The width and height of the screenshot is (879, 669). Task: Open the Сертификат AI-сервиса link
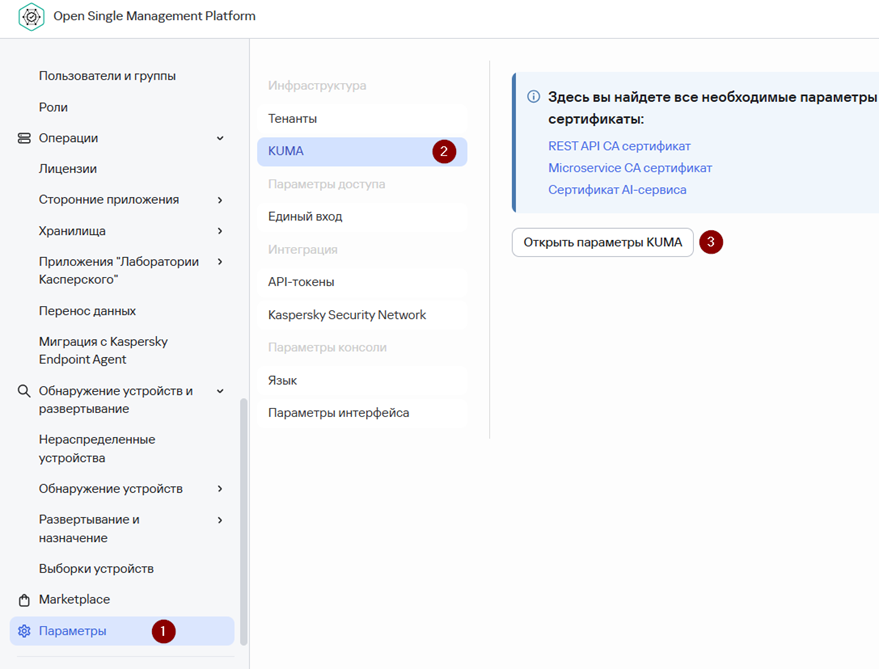point(617,190)
